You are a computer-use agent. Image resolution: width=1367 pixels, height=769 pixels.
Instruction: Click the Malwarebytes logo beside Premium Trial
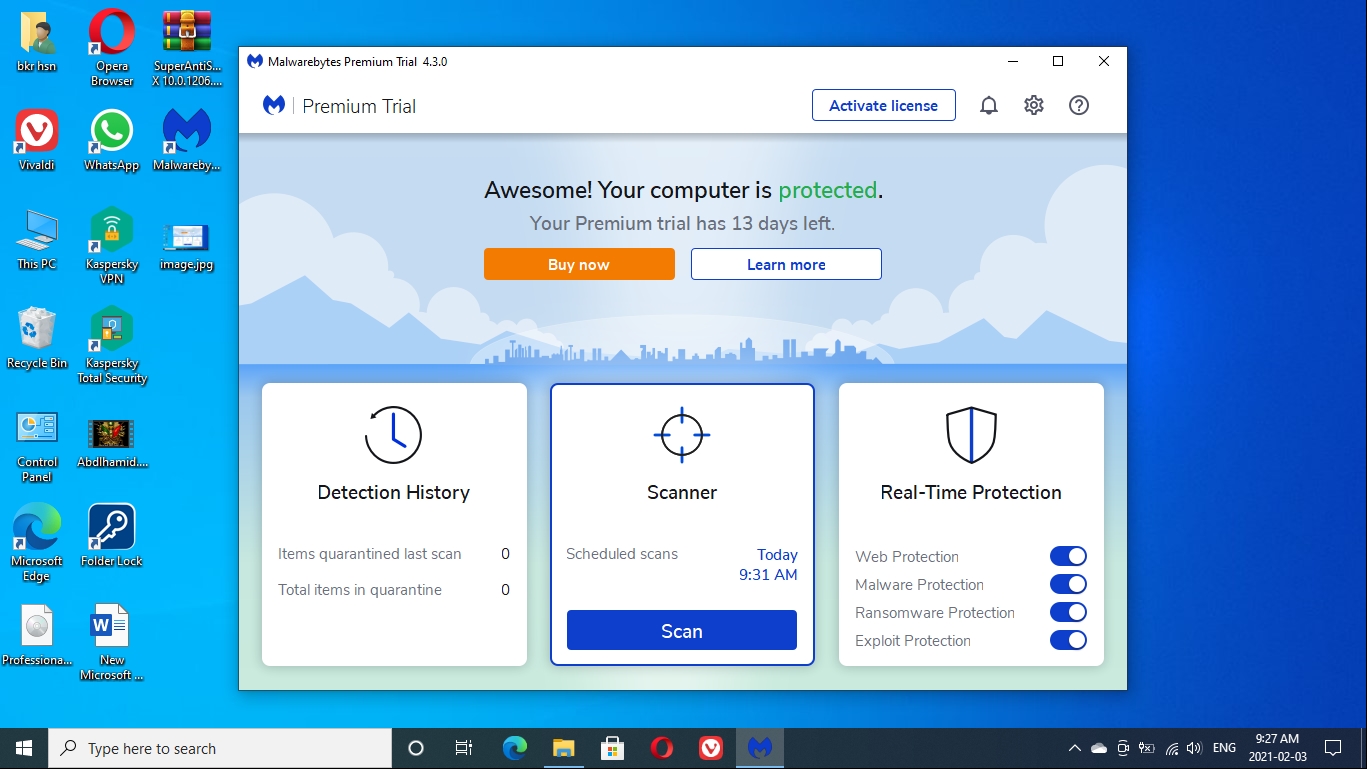coord(274,106)
